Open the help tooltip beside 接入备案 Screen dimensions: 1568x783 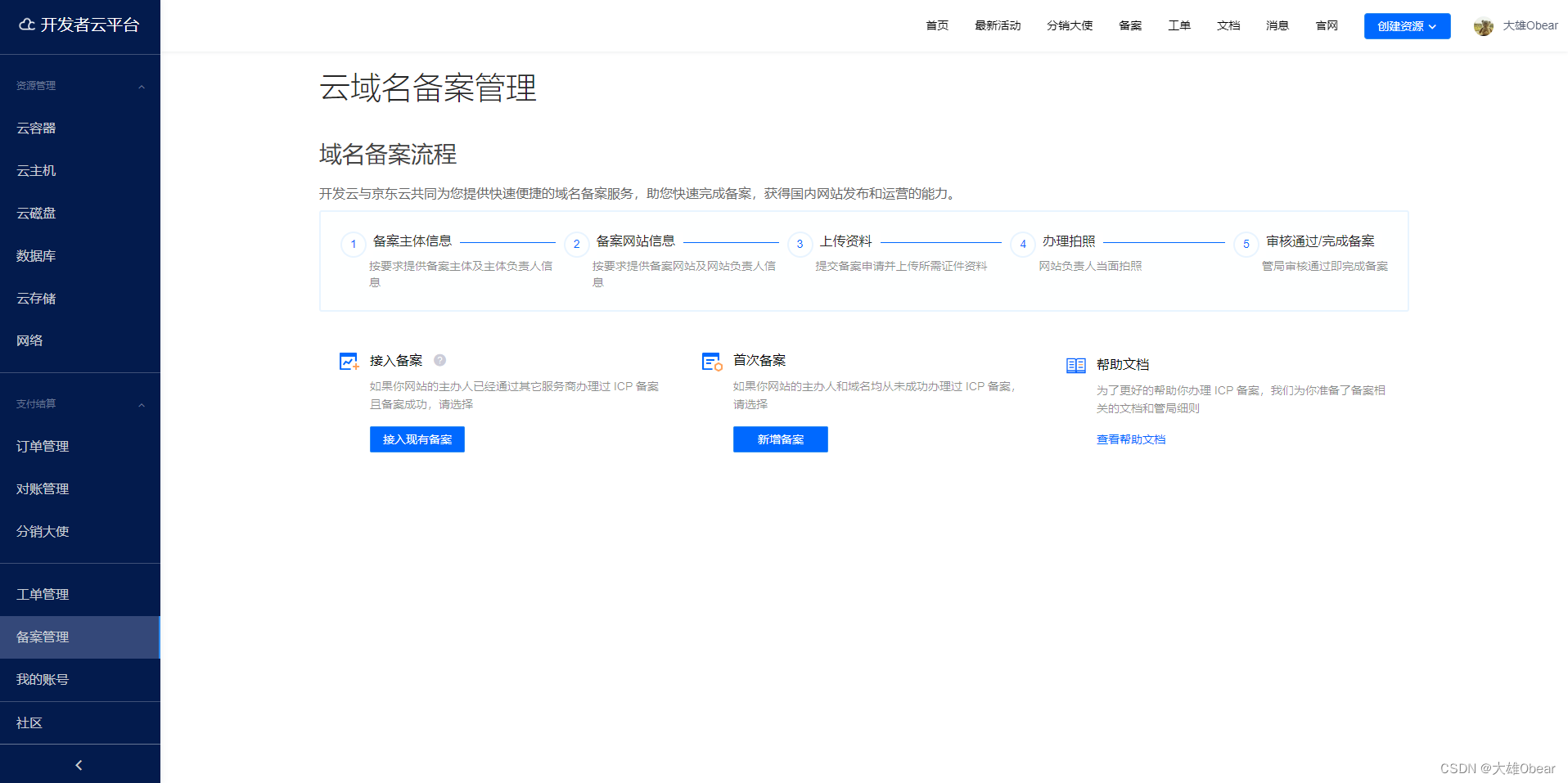(x=440, y=360)
